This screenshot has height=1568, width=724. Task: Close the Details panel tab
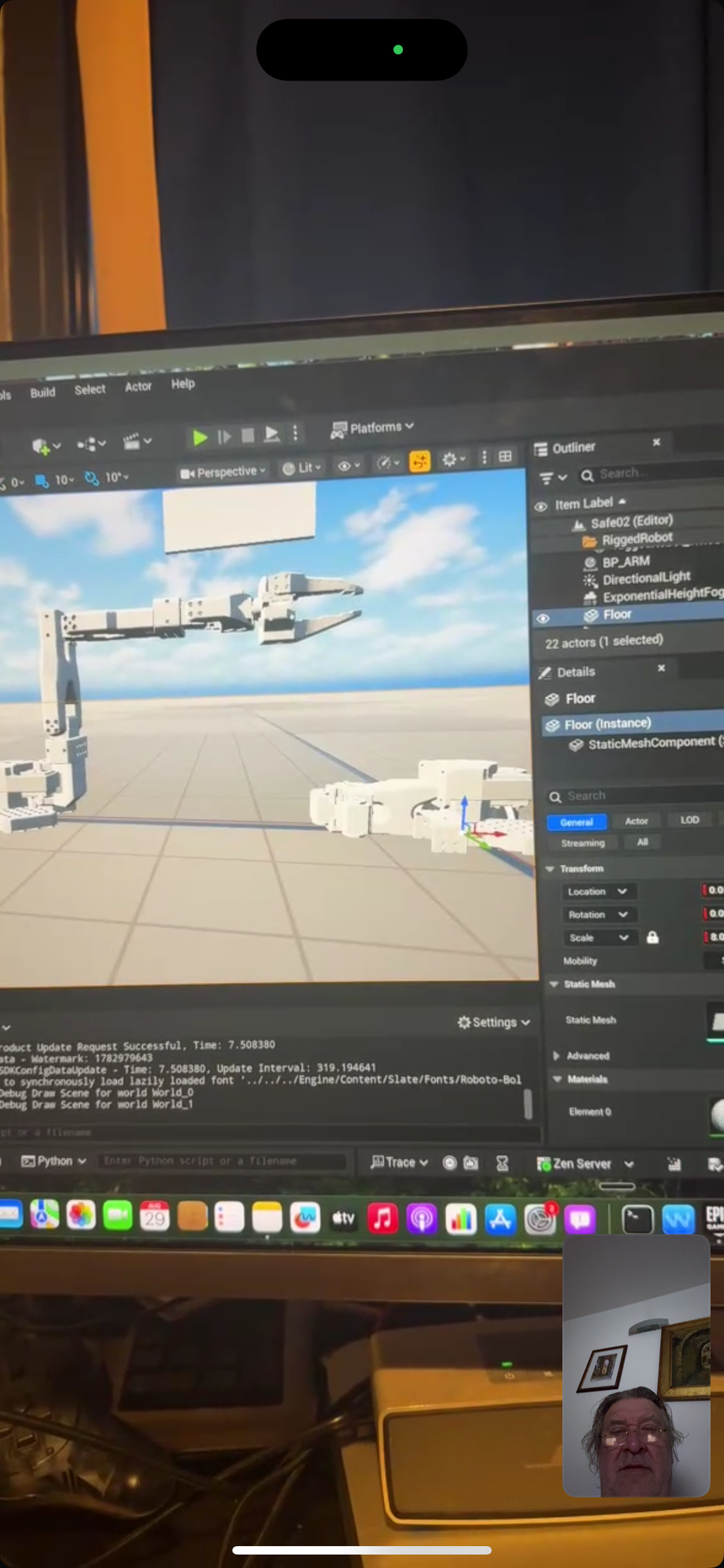(661, 668)
